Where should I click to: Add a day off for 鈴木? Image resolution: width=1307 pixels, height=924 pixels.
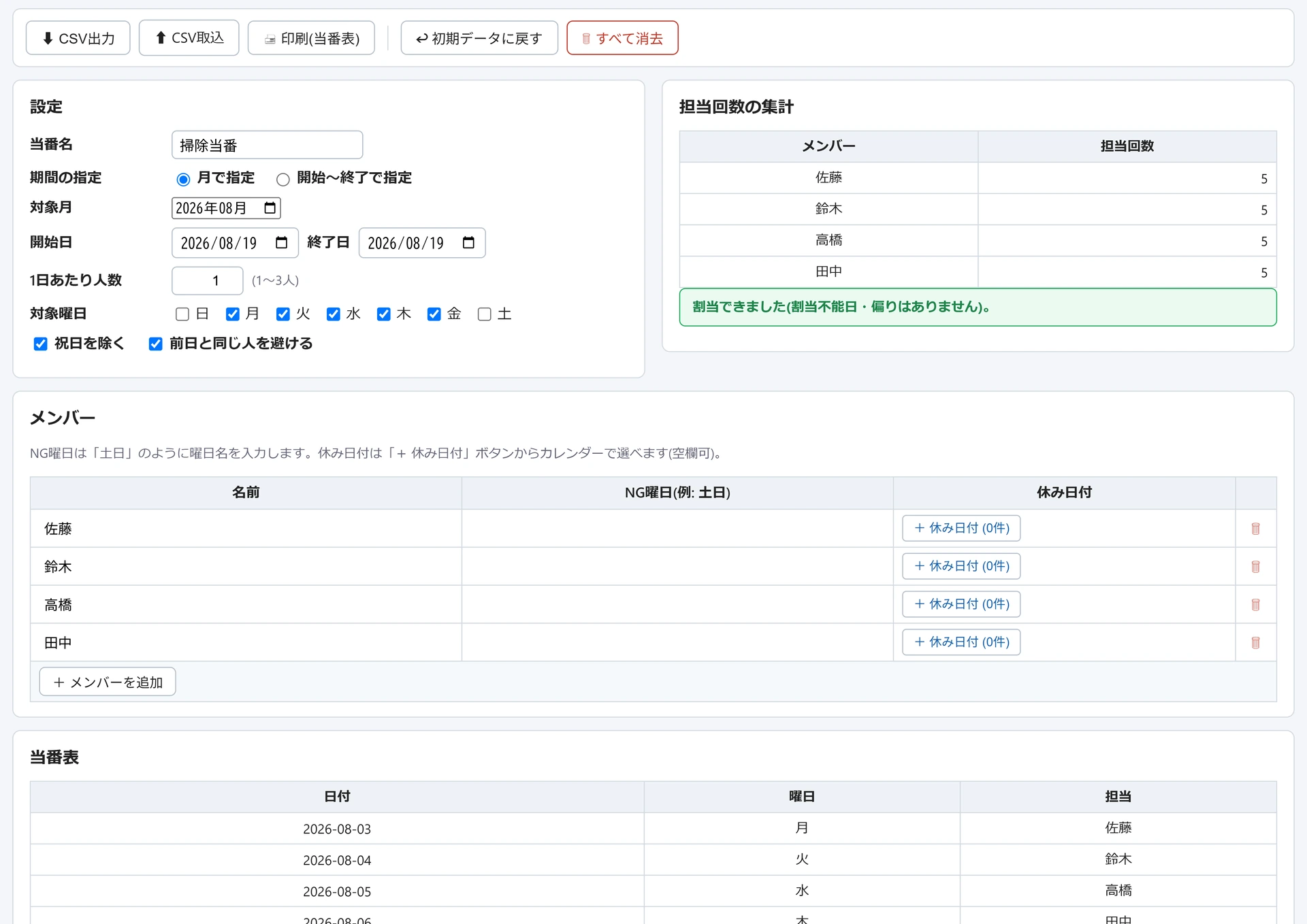pos(961,566)
